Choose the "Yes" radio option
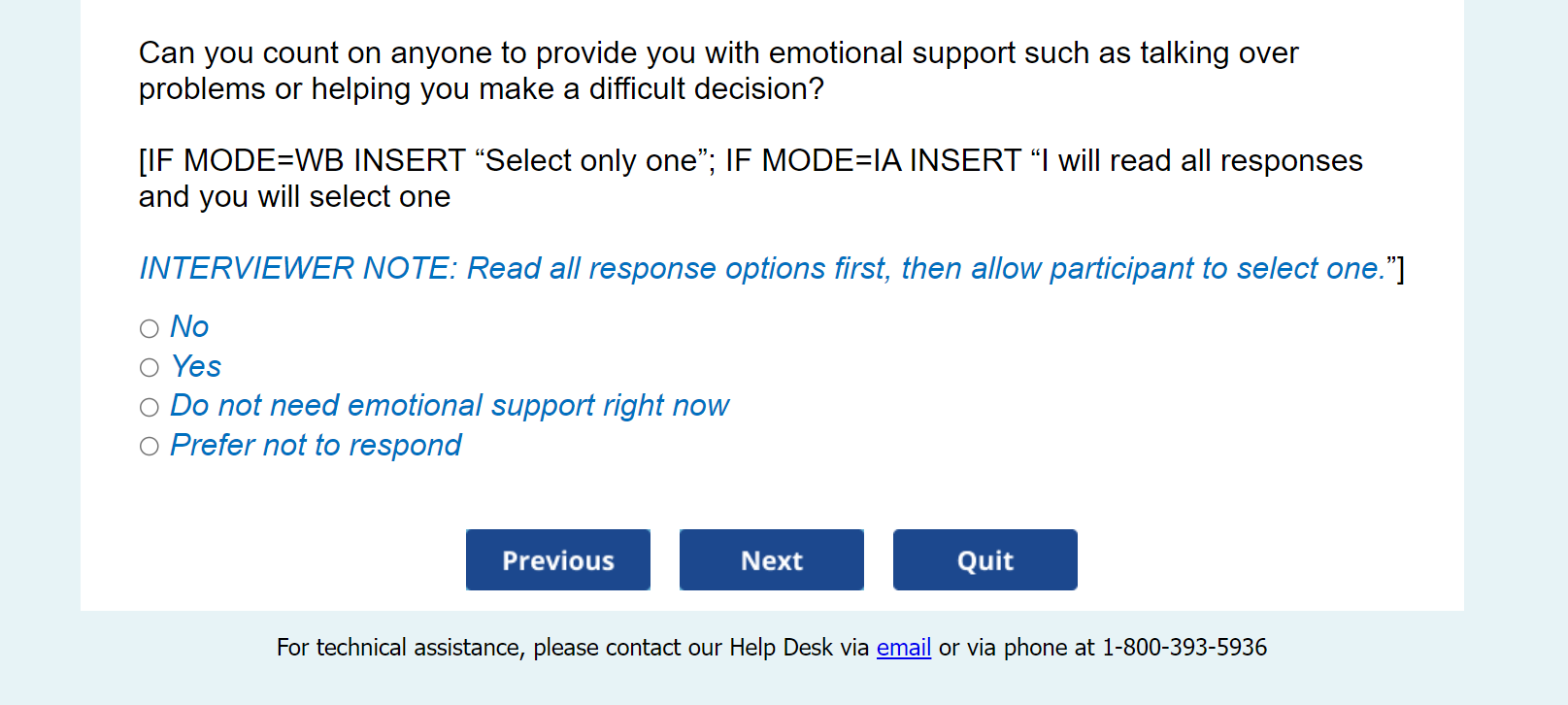 coord(149,367)
